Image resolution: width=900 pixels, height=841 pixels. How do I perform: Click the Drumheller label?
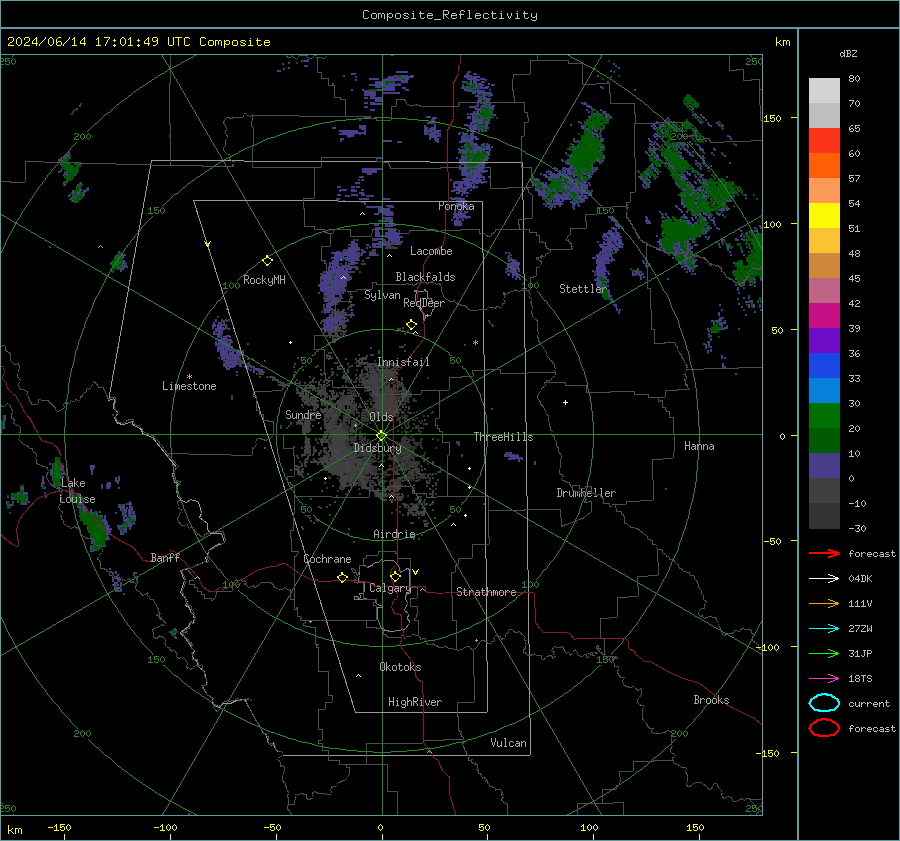click(586, 493)
